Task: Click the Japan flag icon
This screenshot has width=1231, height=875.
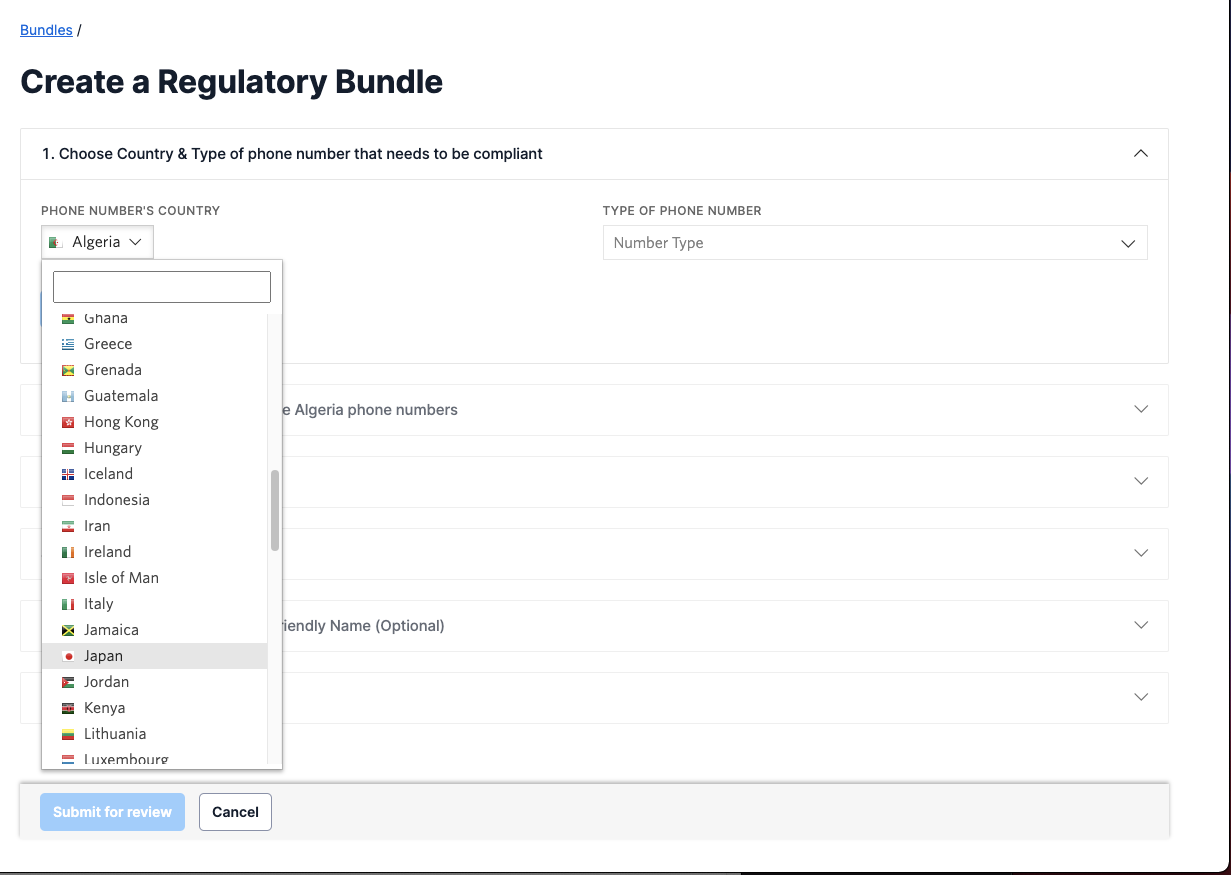Action: (x=68, y=656)
